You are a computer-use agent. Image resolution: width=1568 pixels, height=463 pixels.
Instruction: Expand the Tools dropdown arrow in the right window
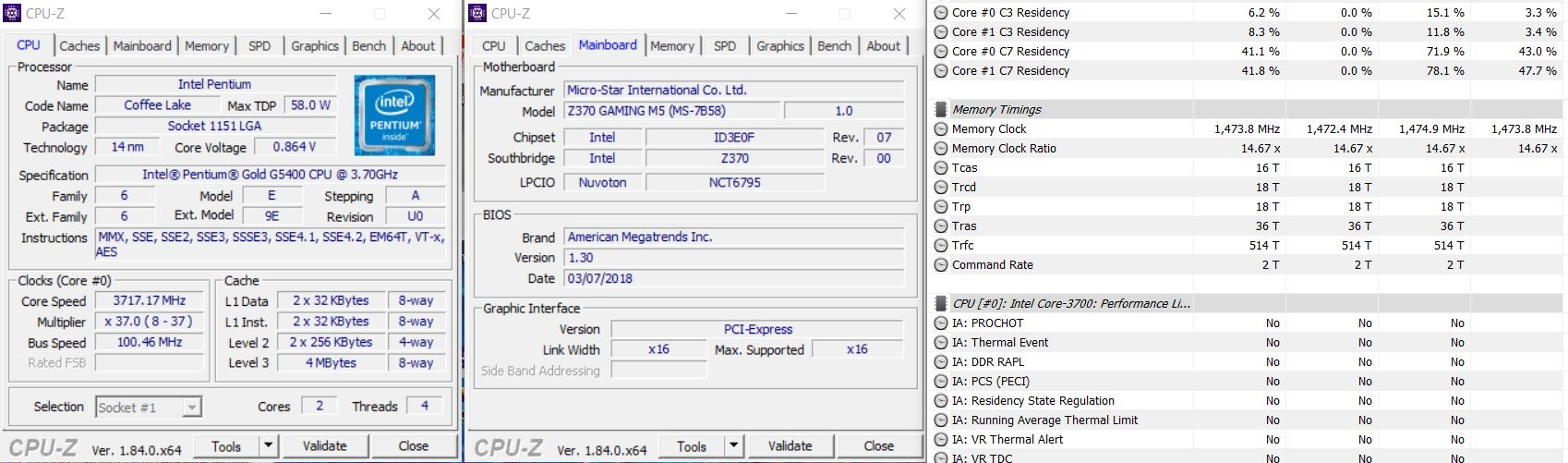click(733, 445)
